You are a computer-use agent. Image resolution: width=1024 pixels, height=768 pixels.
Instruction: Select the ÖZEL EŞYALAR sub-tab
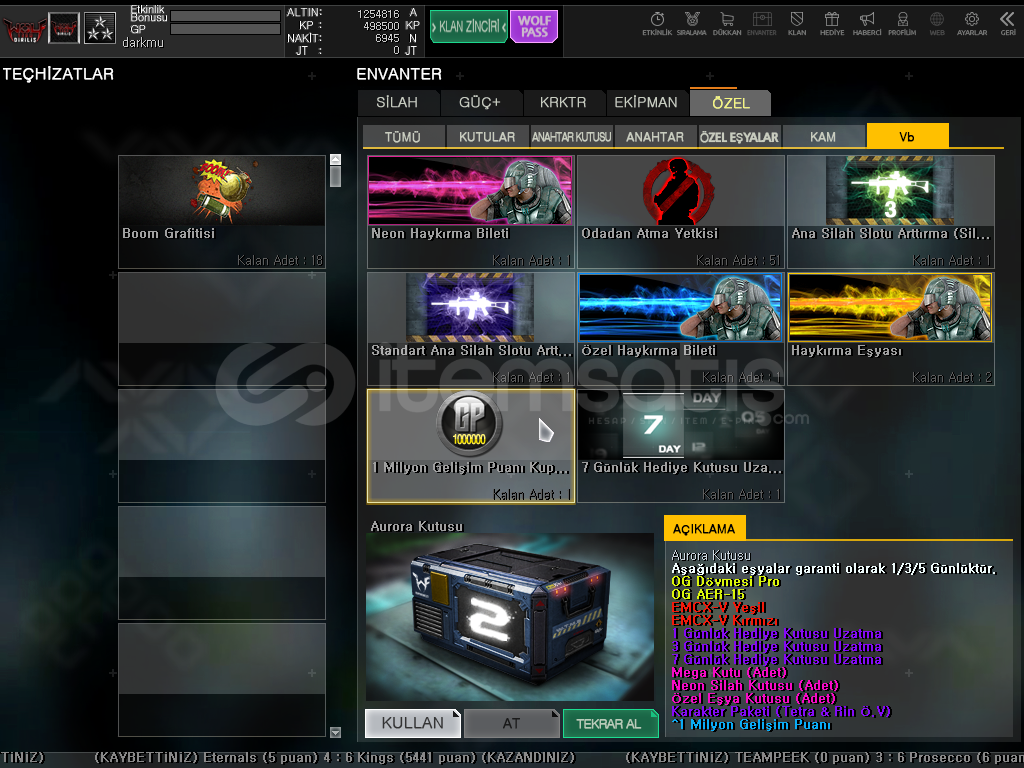[x=739, y=136]
